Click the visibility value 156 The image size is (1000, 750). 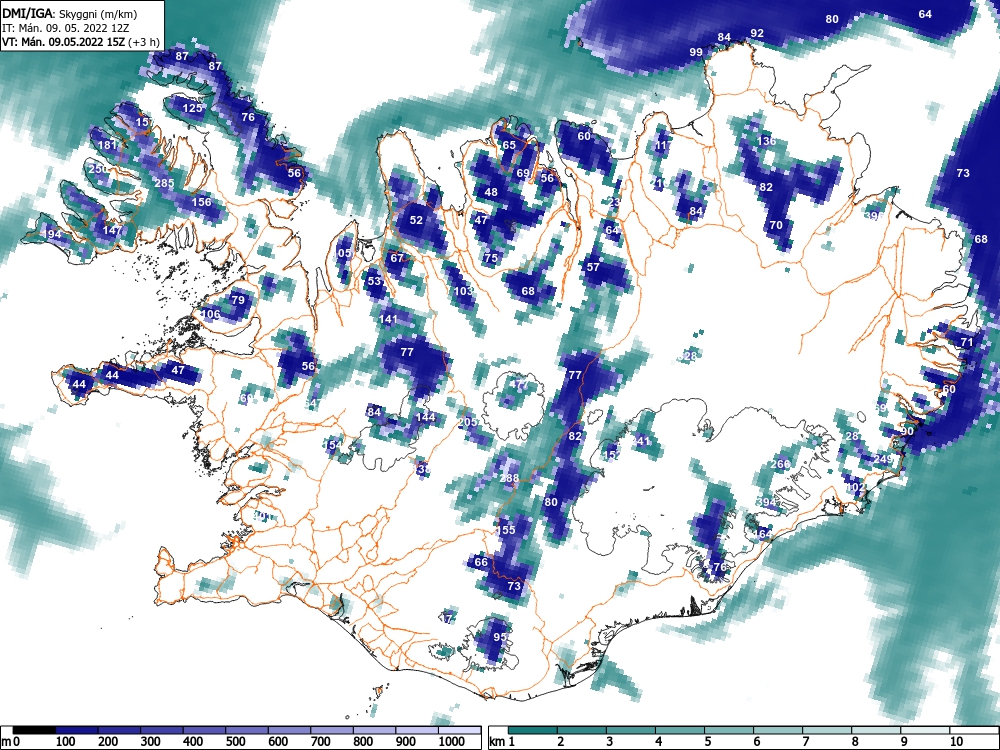point(202,202)
